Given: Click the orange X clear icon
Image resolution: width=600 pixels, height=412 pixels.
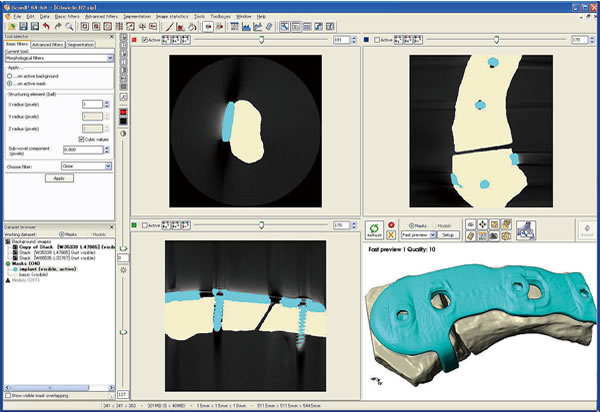Looking at the screenshot, I should click(391, 235).
